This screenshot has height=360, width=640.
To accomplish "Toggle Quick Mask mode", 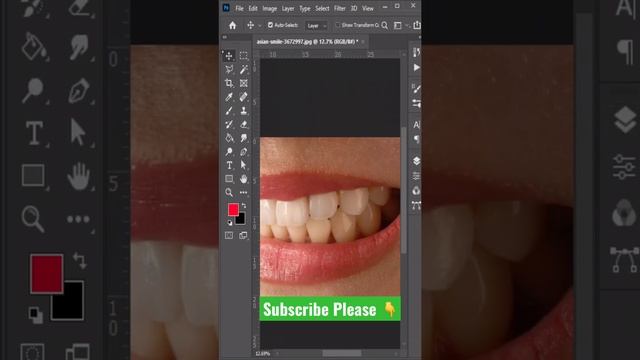I will coord(229,236).
